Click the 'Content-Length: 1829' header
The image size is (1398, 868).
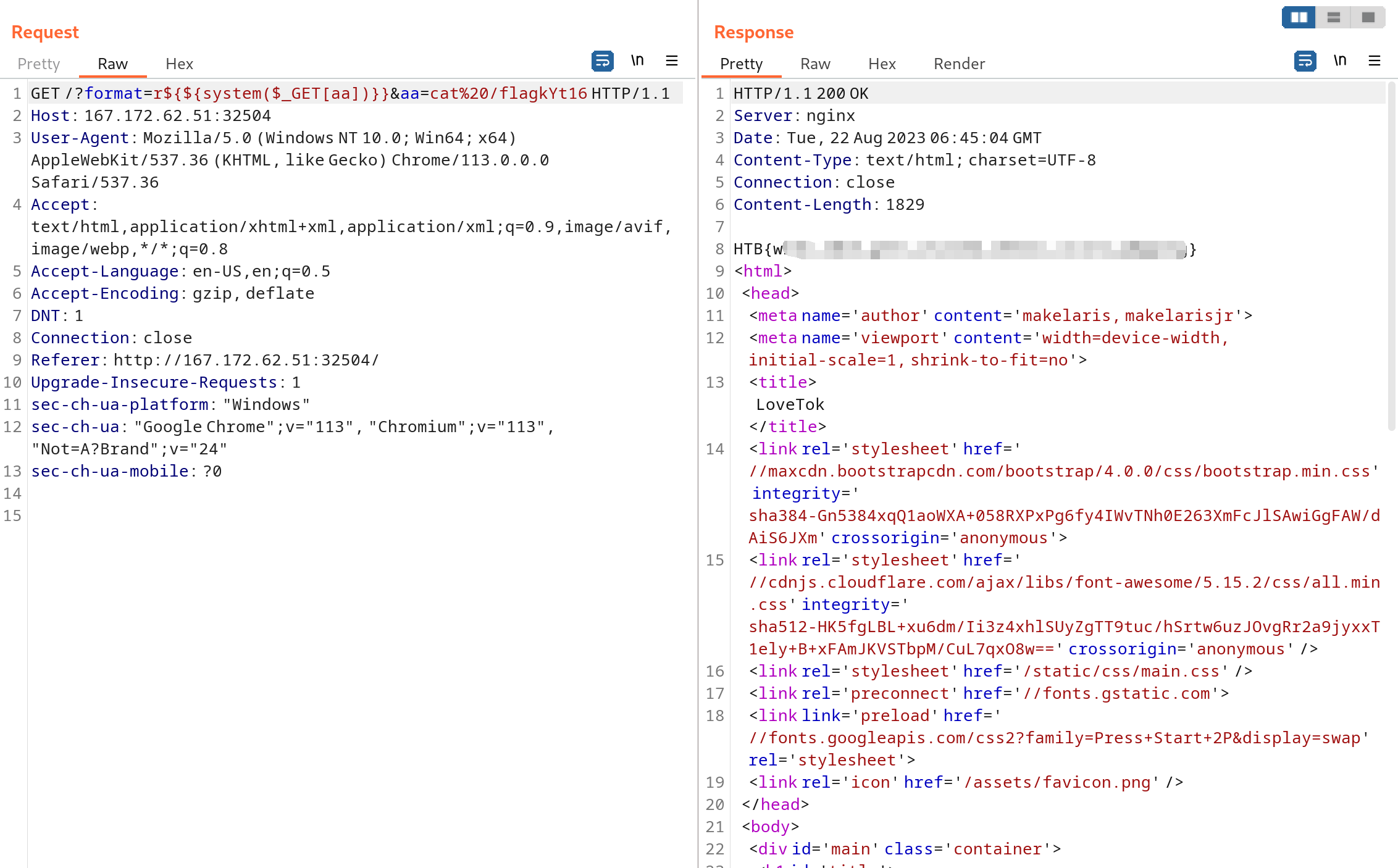(x=829, y=204)
